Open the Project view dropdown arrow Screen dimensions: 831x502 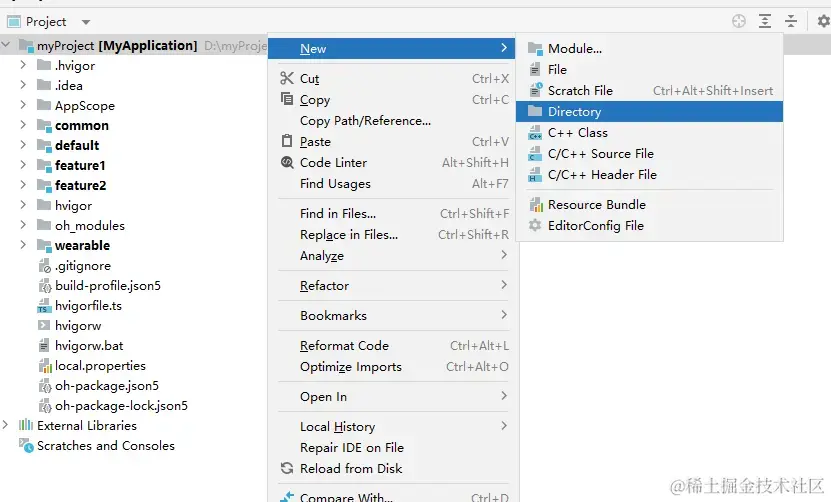[86, 22]
